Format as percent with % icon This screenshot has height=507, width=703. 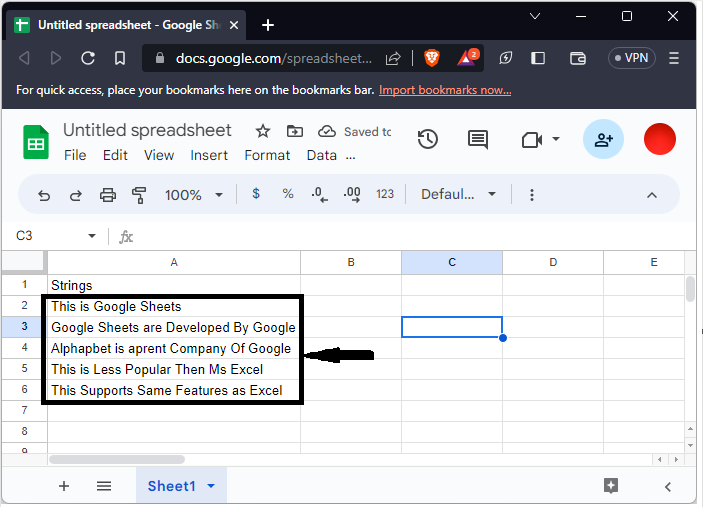click(288, 194)
